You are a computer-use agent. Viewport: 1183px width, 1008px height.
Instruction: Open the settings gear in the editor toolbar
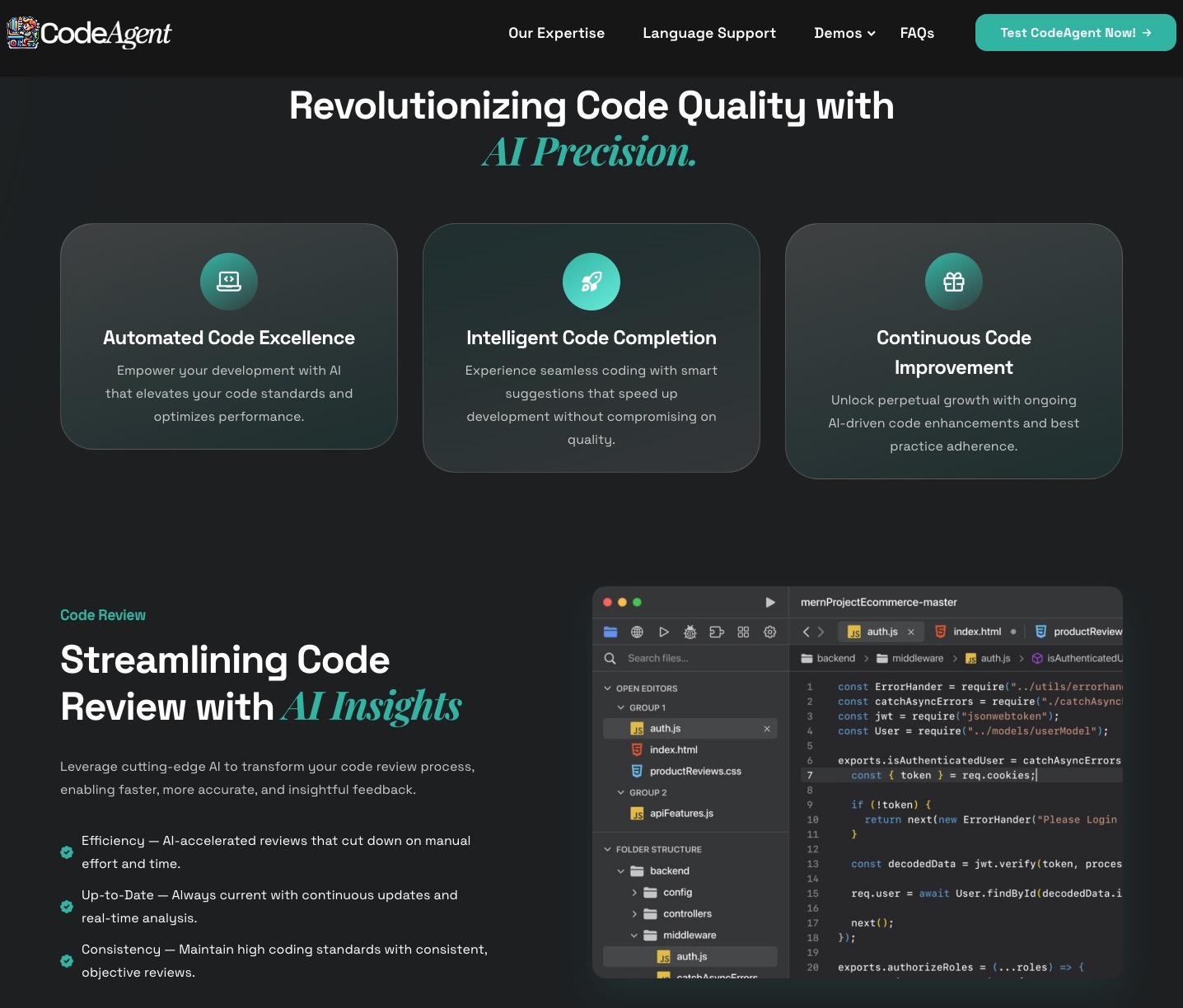click(x=770, y=632)
